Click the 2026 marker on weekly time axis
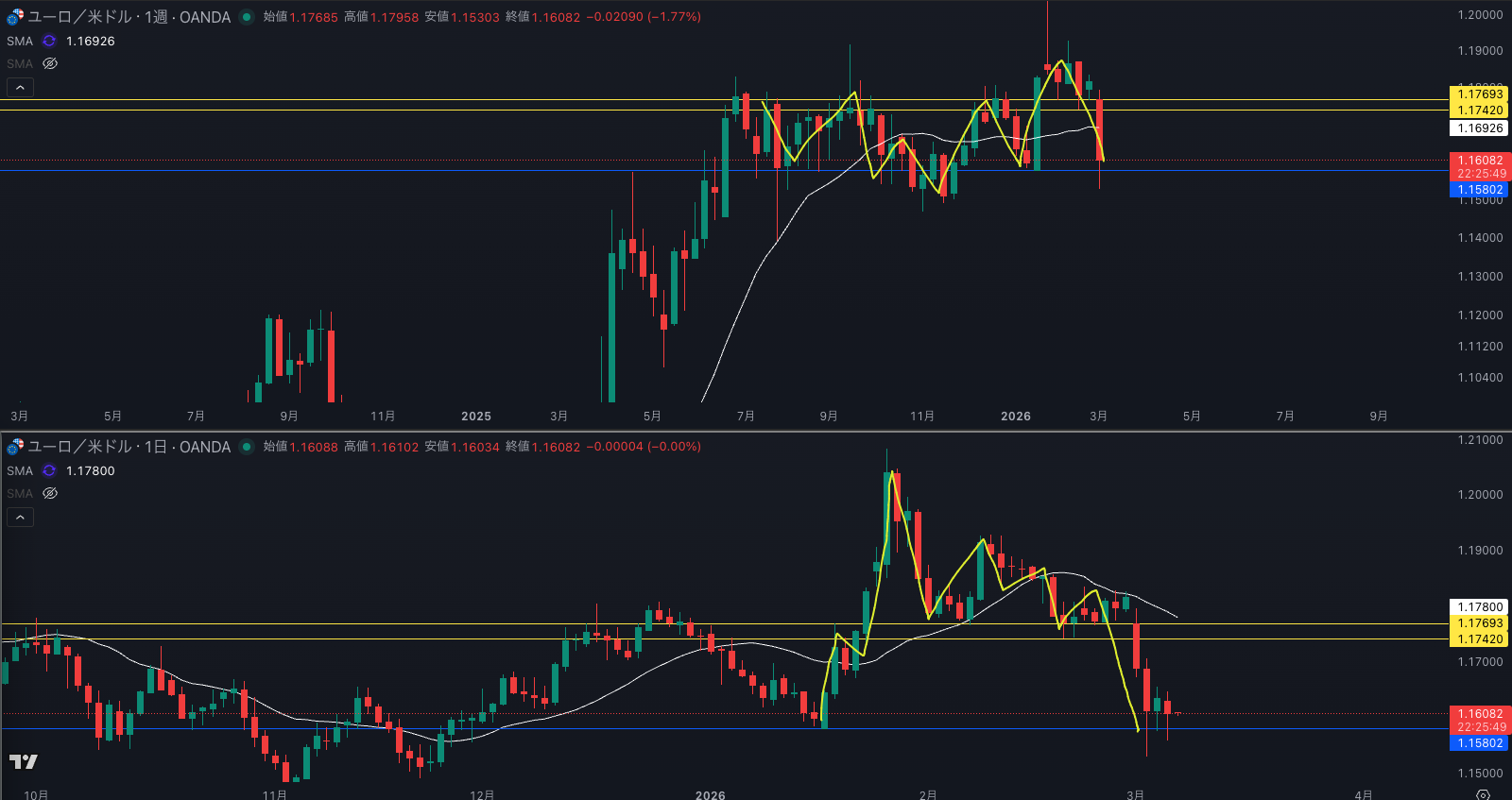 coord(1015,417)
